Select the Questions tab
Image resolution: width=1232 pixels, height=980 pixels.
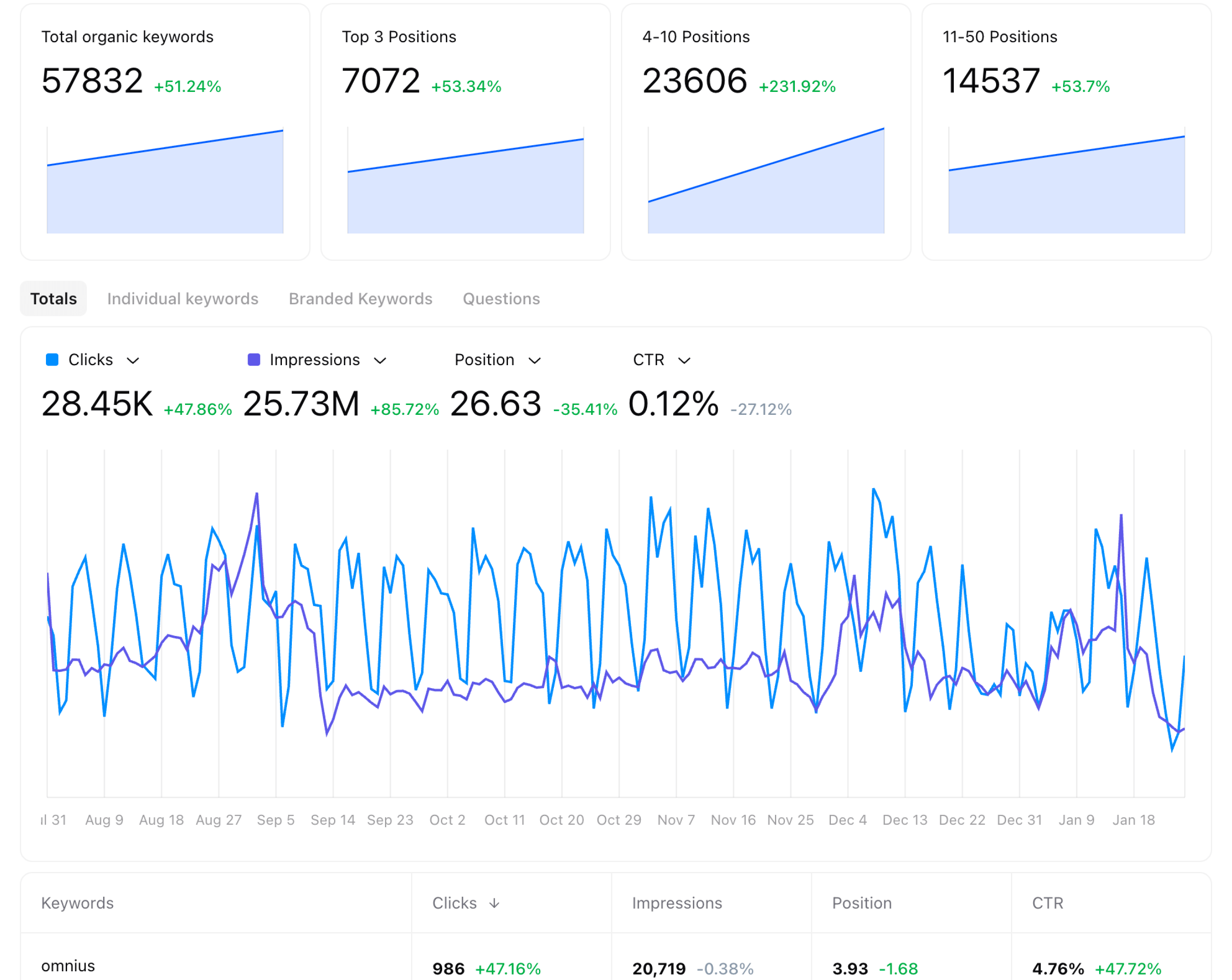[x=501, y=298]
